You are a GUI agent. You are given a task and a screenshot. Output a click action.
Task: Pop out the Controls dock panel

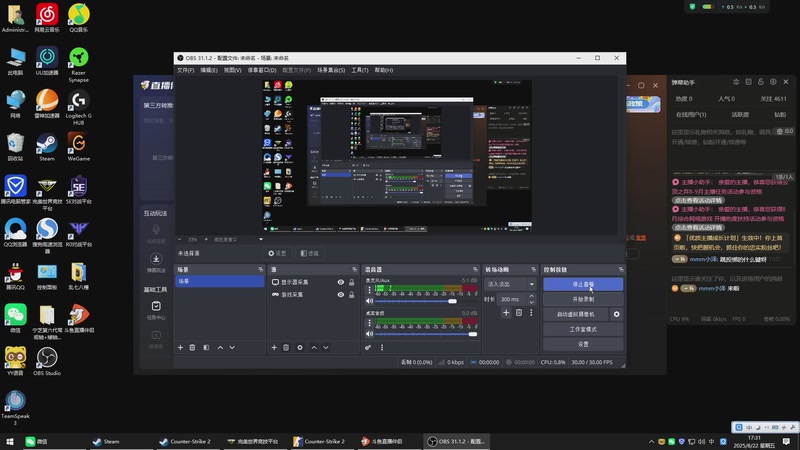point(621,269)
